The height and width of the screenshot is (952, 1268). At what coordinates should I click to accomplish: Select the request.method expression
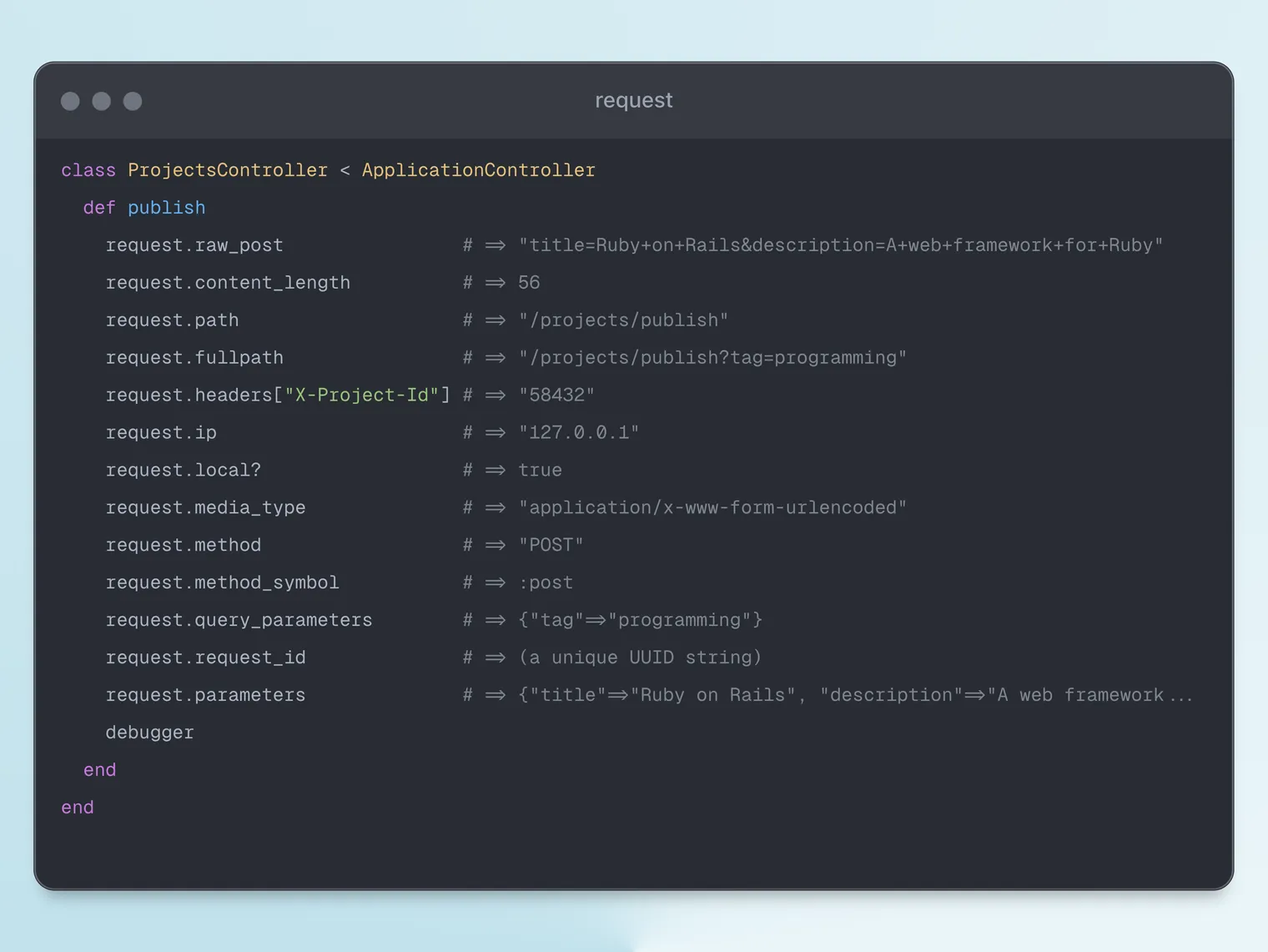click(184, 544)
